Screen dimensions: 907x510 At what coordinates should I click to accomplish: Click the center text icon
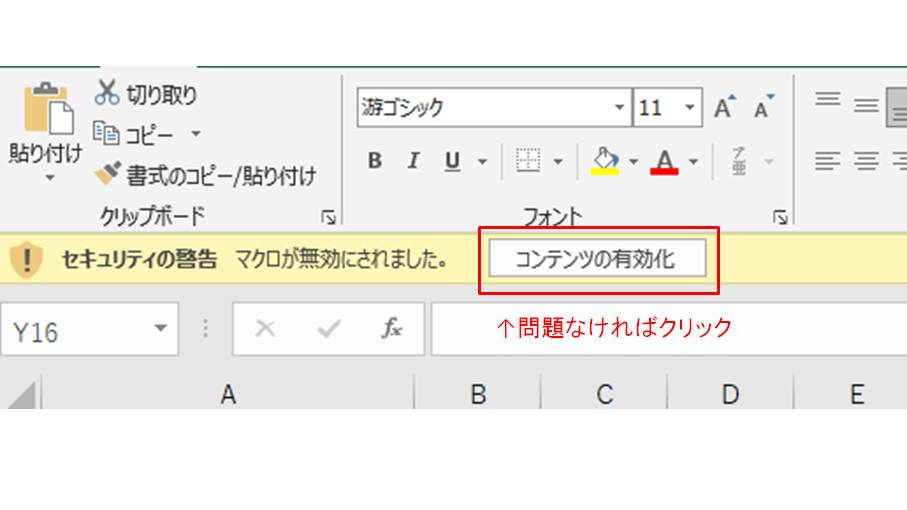tap(866, 161)
